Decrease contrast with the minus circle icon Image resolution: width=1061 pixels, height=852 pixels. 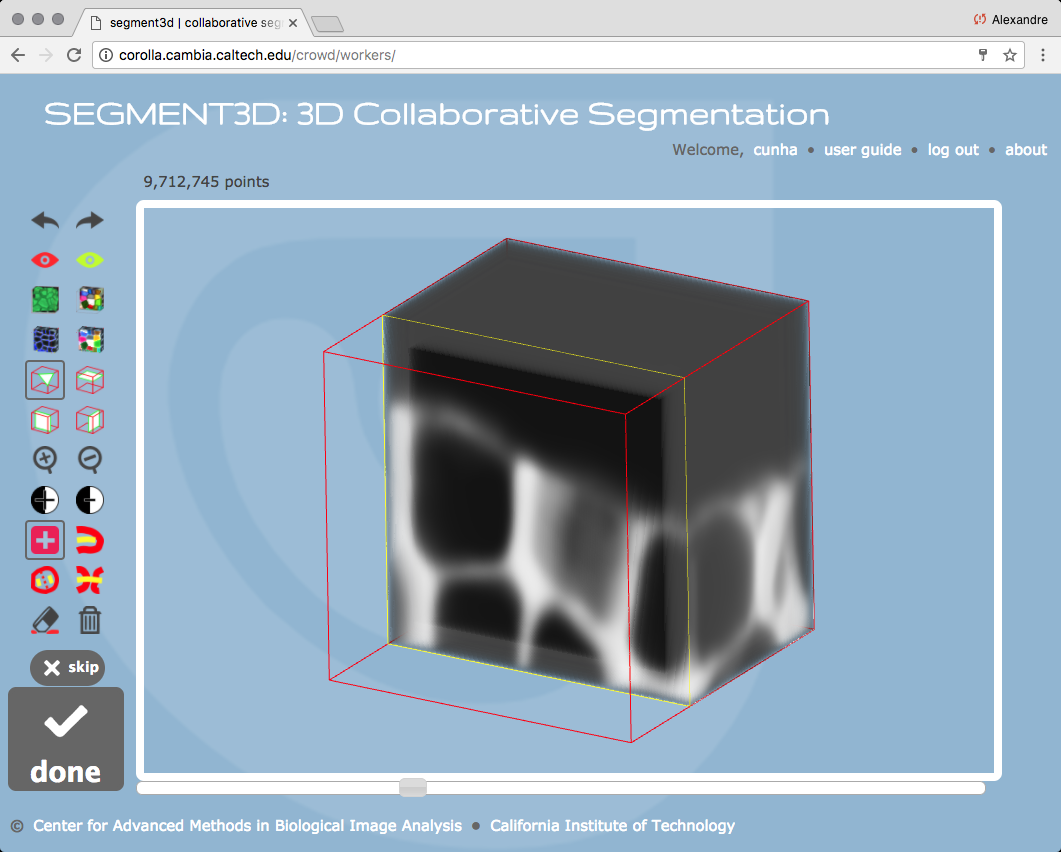[90, 500]
